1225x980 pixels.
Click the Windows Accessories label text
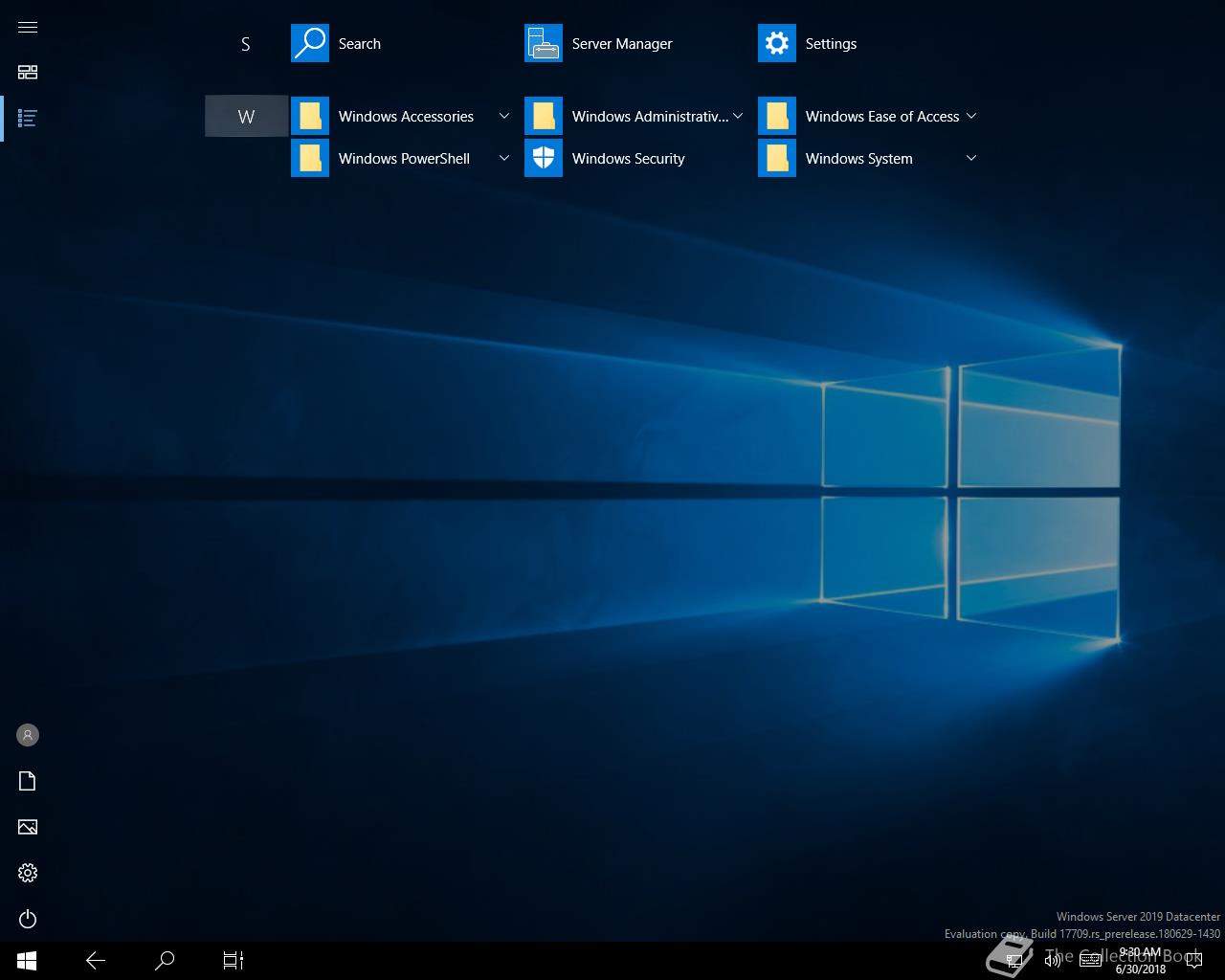coord(406,117)
